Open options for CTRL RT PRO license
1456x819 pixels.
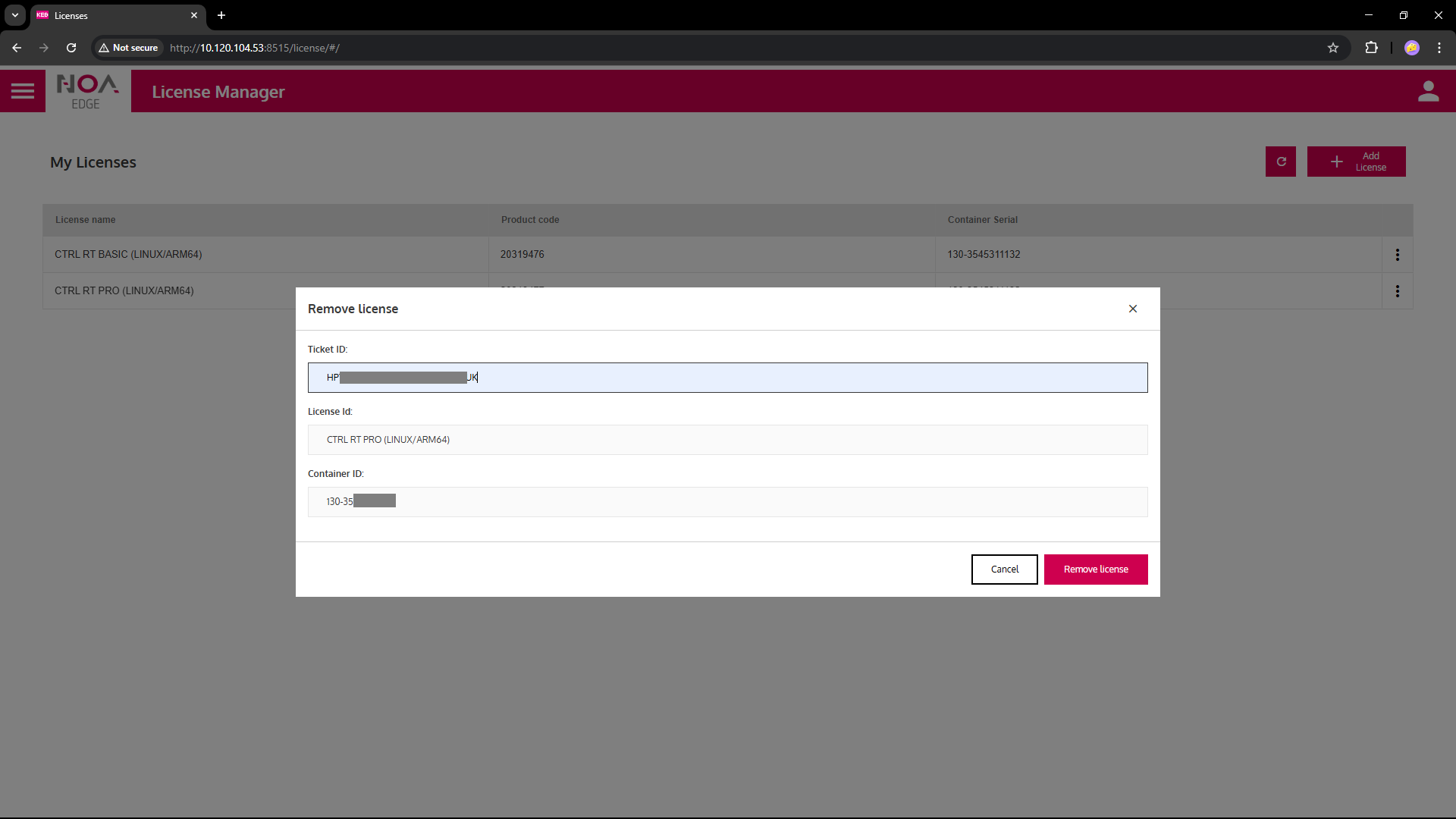point(1397,291)
